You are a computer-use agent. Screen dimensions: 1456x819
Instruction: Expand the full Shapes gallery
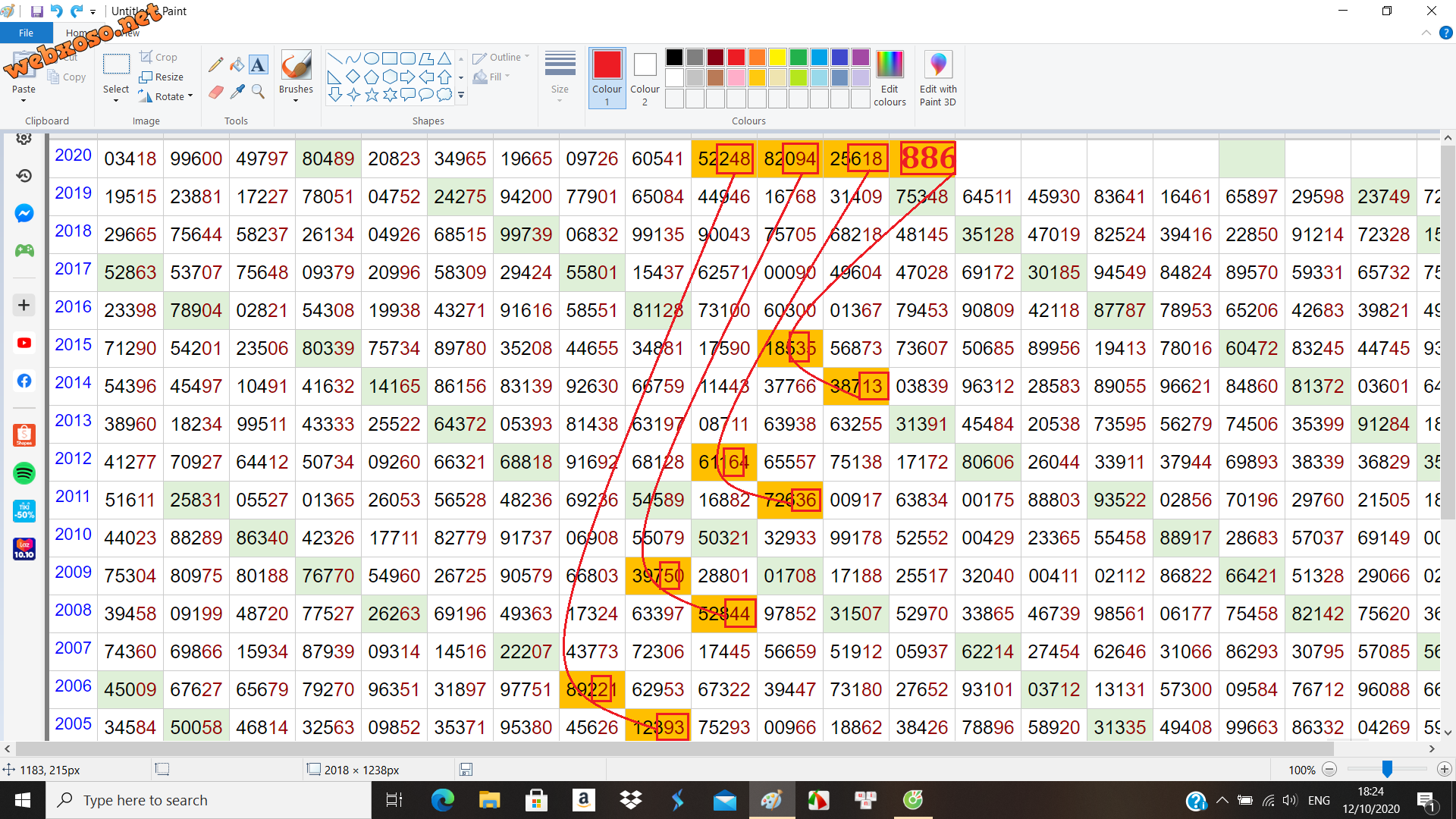[461, 96]
